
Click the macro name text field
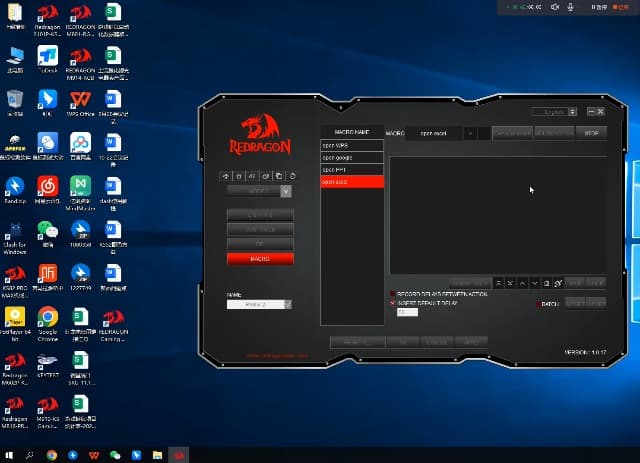click(433, 134)
